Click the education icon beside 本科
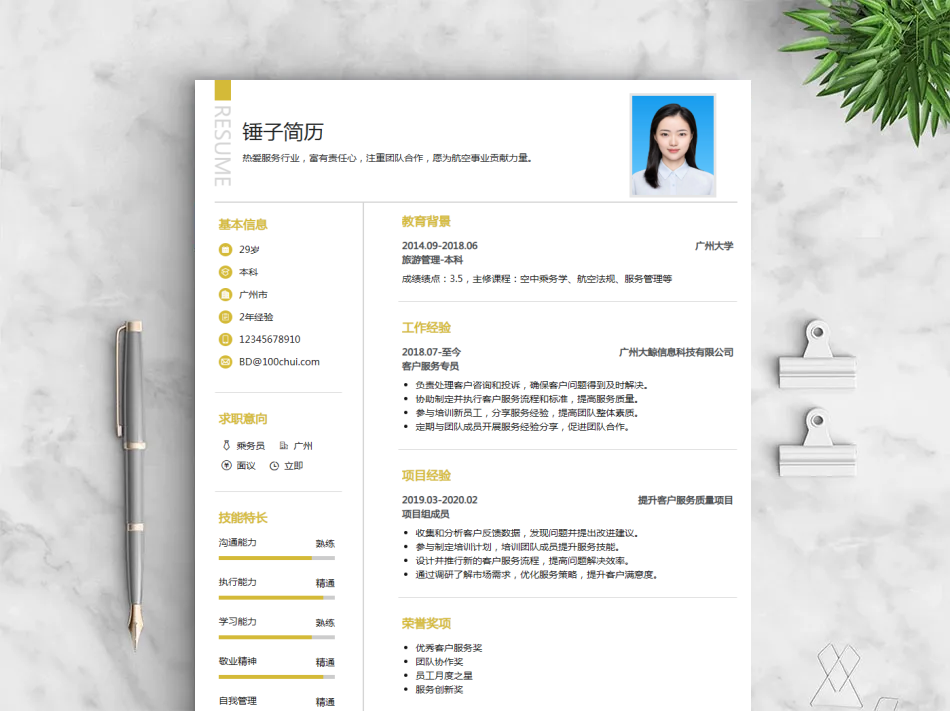The image size is (950, 711). (225, 272)
